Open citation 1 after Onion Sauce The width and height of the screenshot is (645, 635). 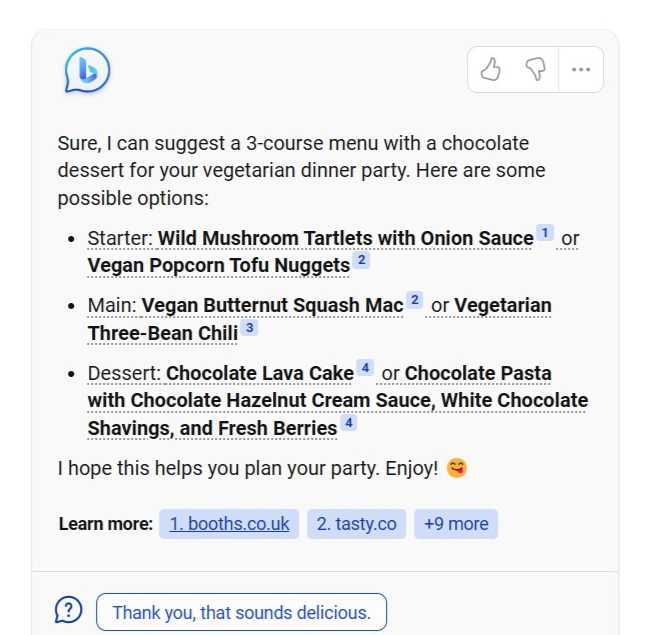545,233
